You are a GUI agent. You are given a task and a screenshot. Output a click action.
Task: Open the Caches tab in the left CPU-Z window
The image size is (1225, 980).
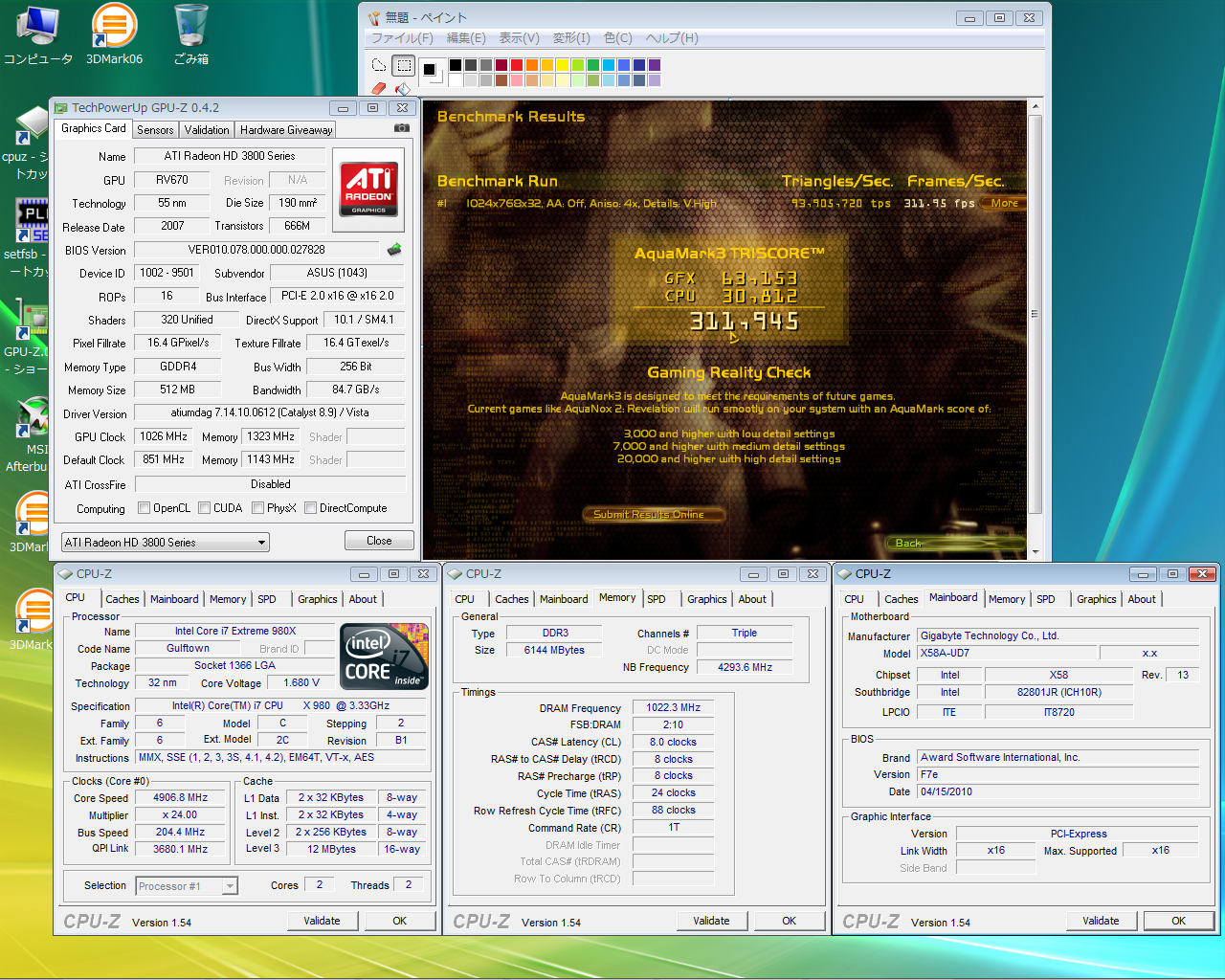coord(122,599)
